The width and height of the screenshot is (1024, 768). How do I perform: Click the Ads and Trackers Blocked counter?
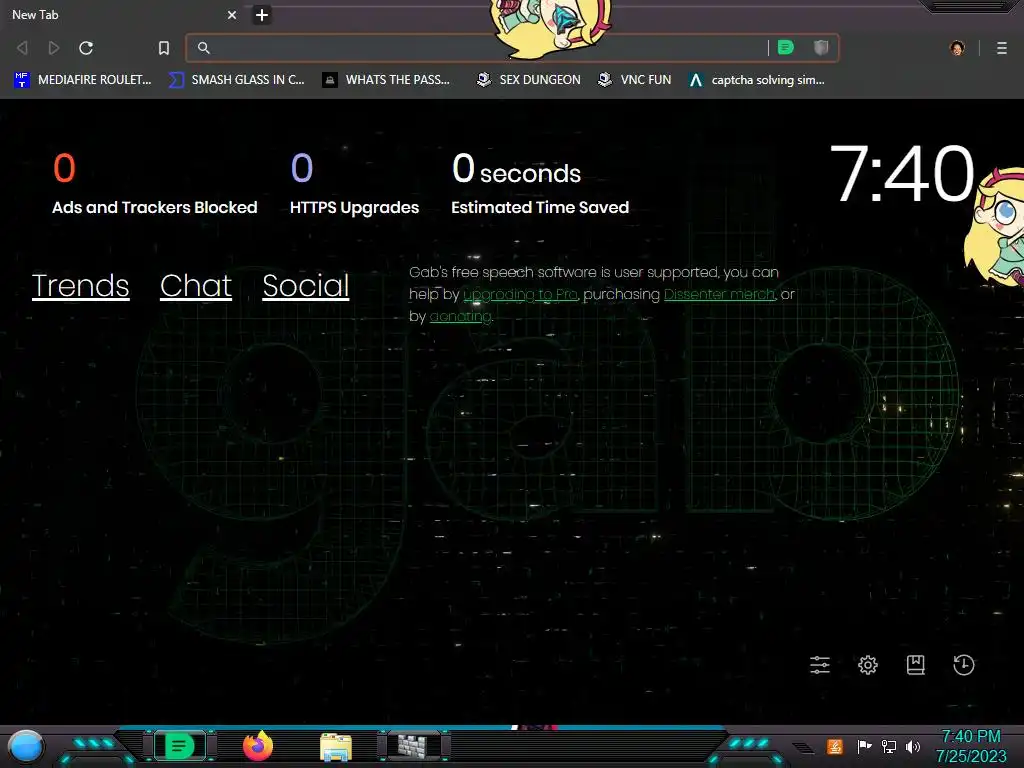(155, 184)
